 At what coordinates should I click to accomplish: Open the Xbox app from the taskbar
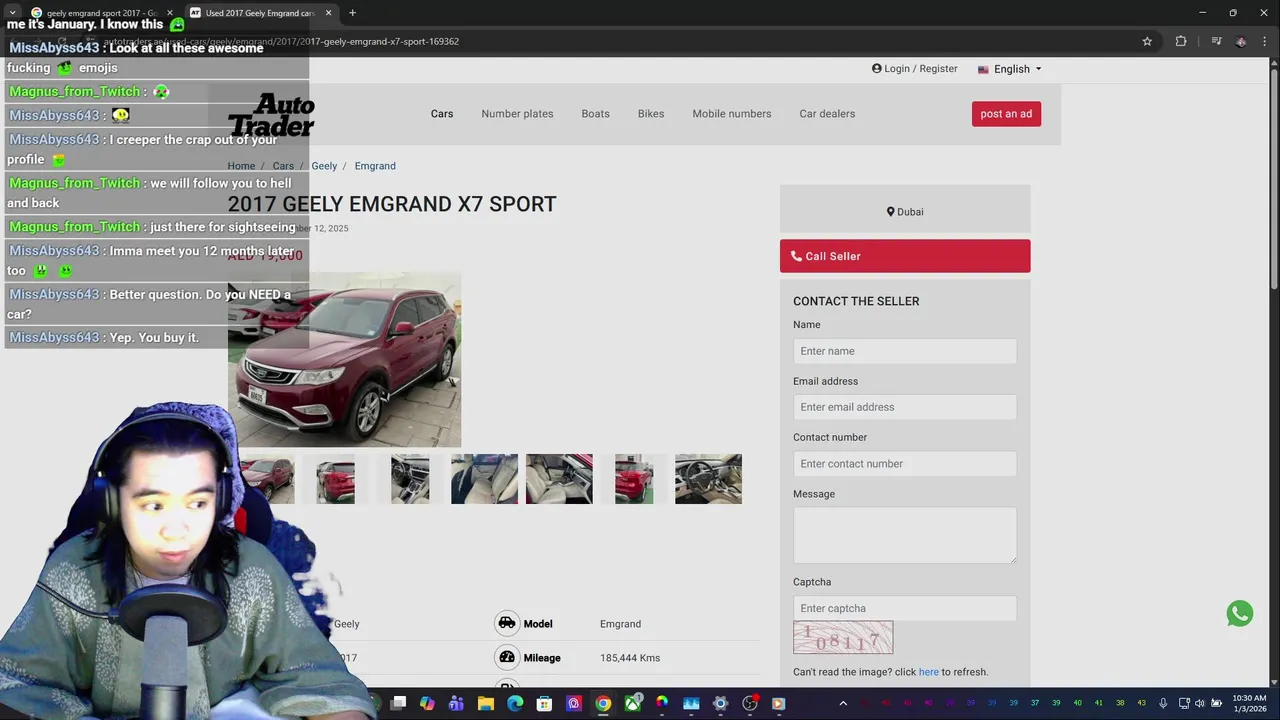(x=632, y=703)
